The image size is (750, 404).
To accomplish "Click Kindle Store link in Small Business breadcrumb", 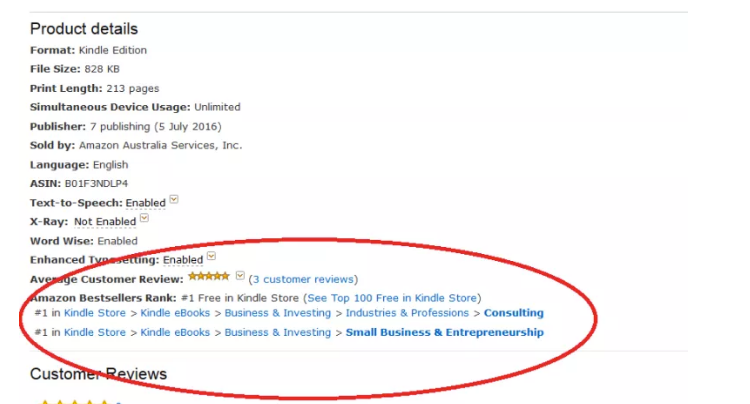I will (95, 332).
